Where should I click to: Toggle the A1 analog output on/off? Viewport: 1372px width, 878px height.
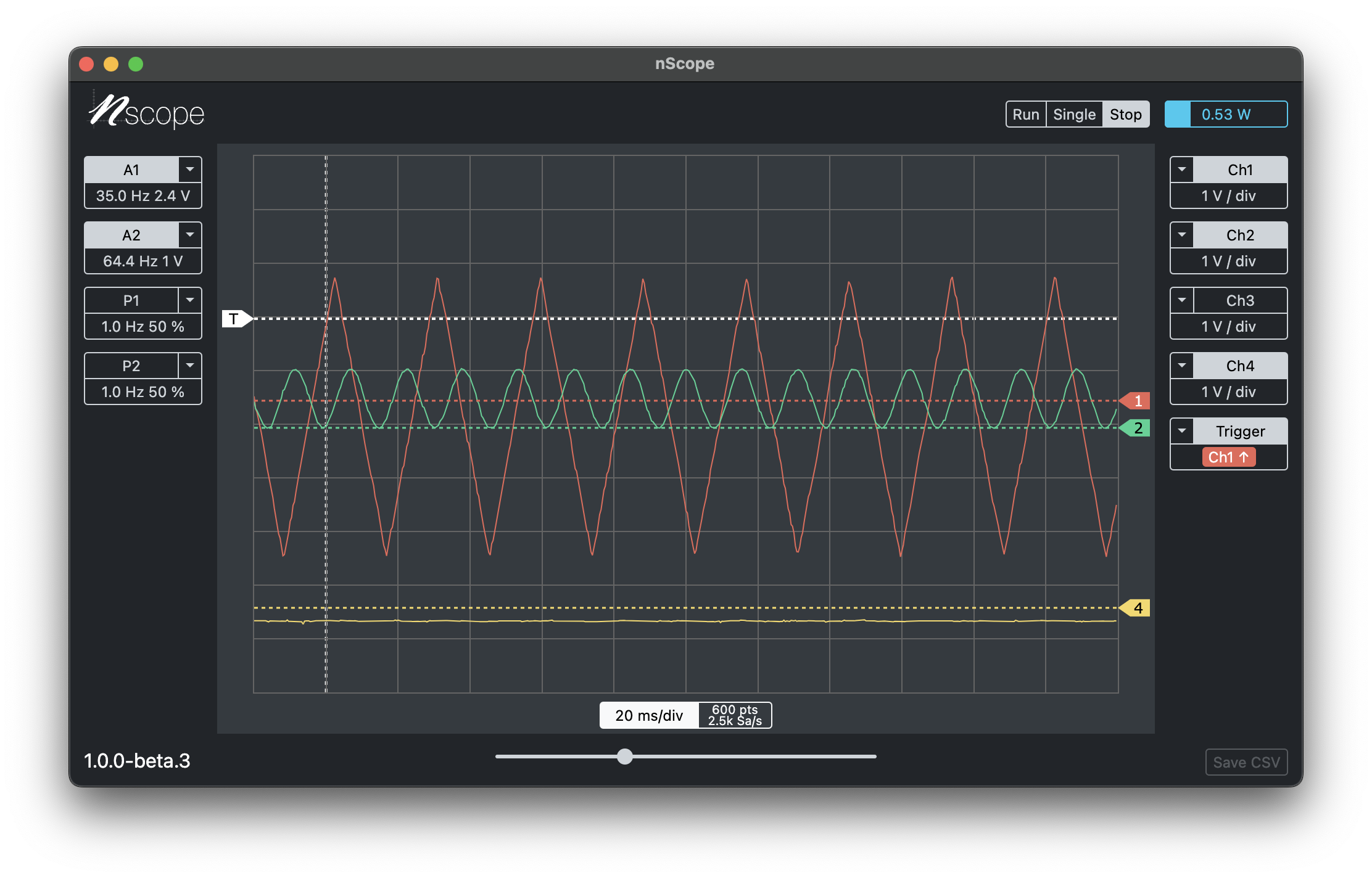pyautogui.click(x=131, y=170)
